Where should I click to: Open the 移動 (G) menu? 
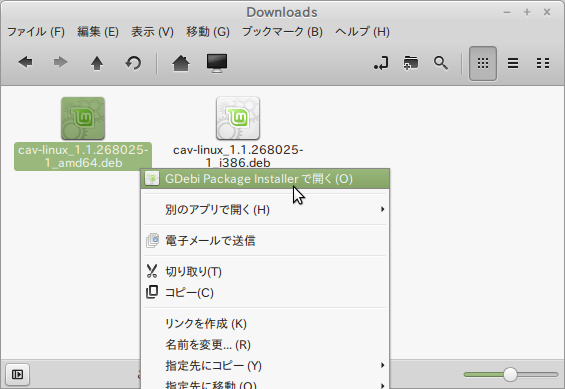[208, 32]
